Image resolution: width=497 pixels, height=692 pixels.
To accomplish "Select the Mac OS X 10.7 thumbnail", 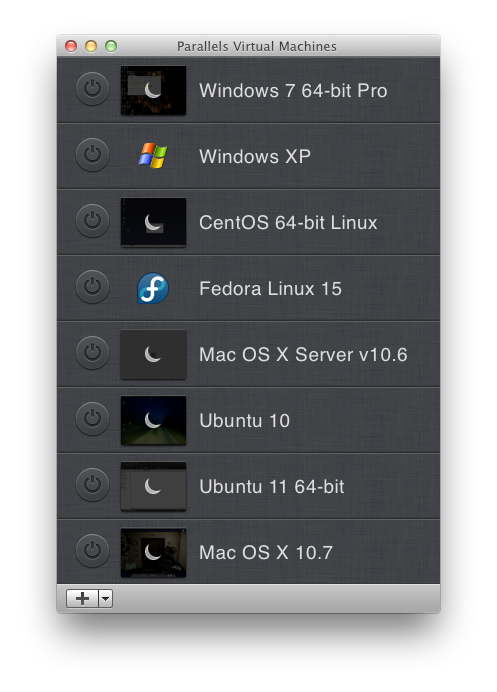I will pos(153,553).
